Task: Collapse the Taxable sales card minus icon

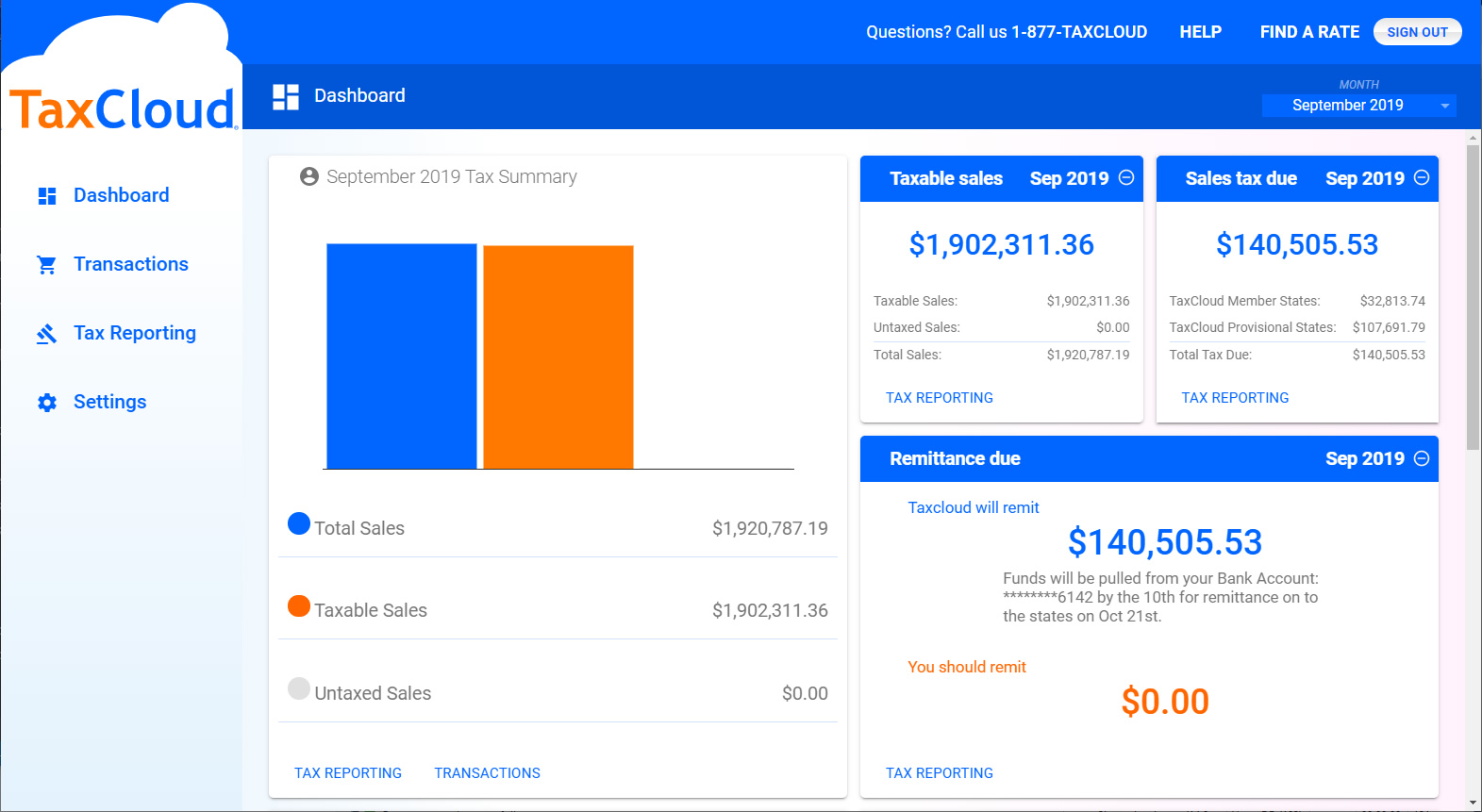Action: (1126, 177)
